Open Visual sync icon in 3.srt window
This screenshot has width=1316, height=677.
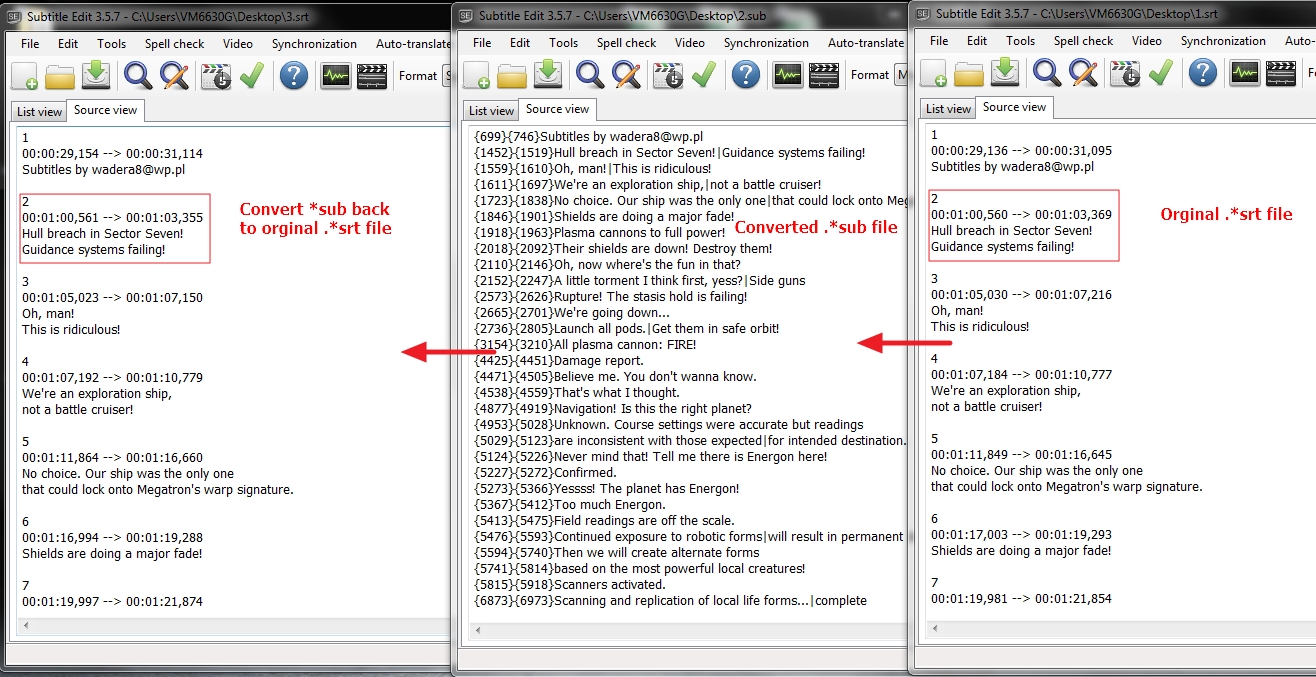216,76
